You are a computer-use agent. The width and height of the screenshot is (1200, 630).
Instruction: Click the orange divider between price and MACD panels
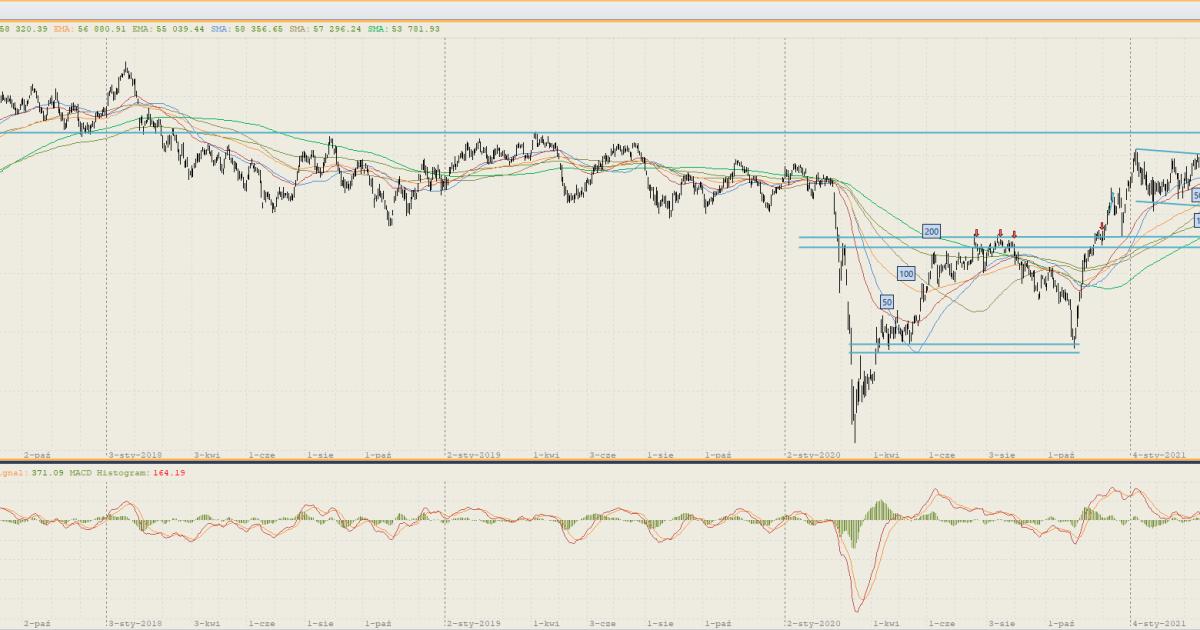tap(600, 462)
